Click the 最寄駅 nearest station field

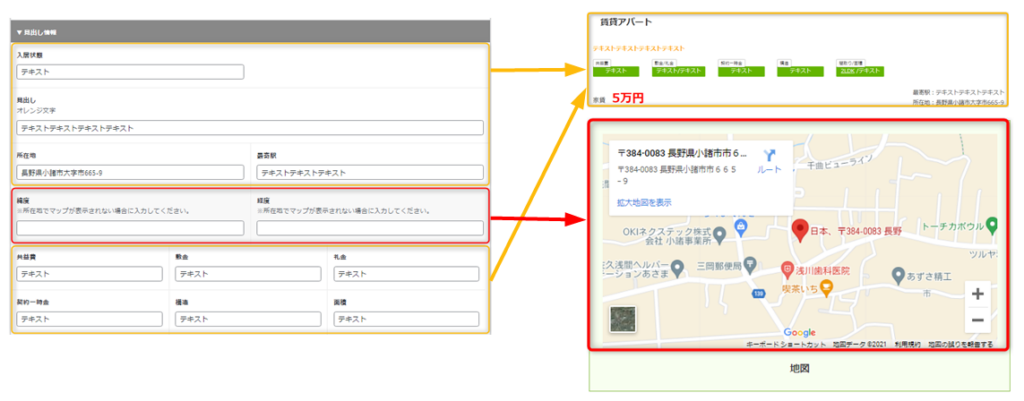pyautogui.click(x=369, y=172)
